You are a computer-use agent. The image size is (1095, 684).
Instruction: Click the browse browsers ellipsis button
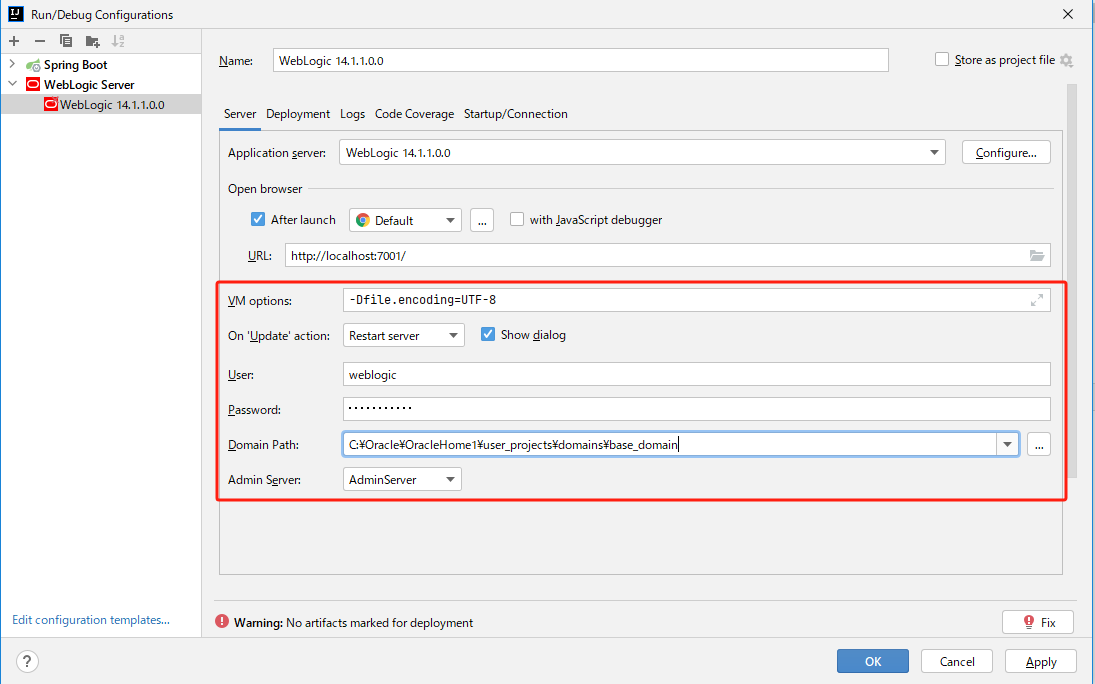[x=482, y=220]
